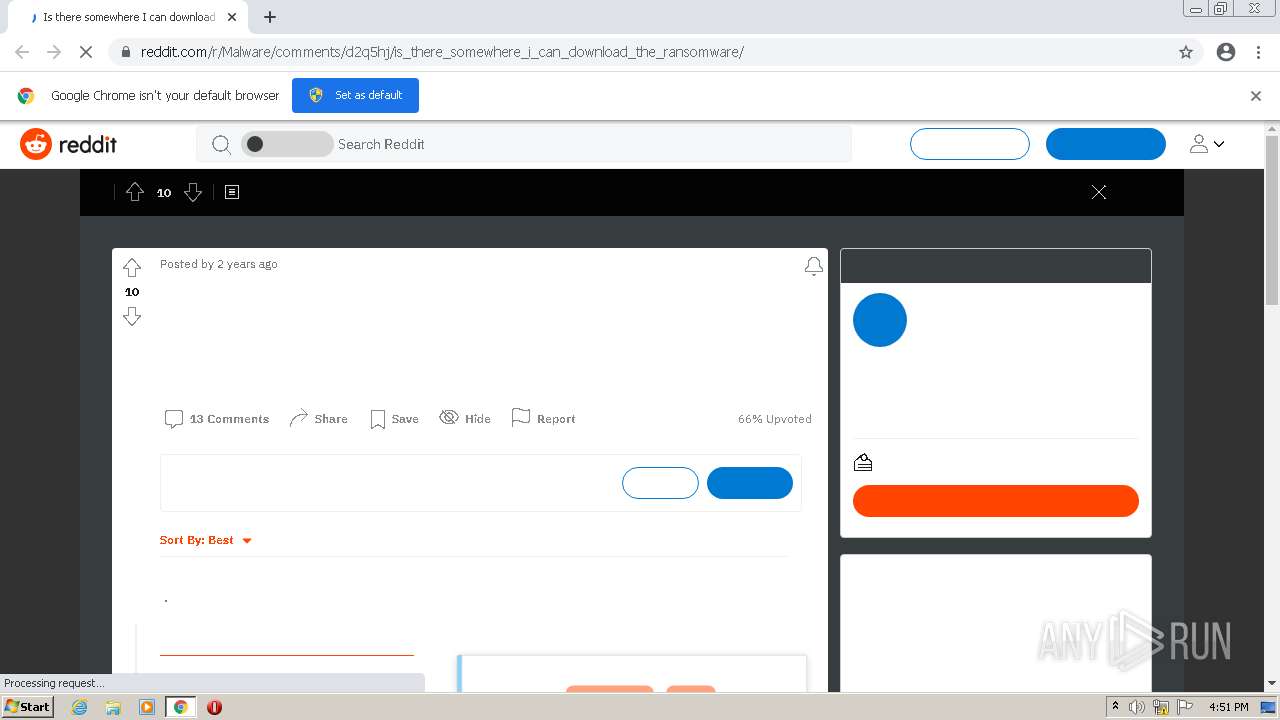Open the user account dropdown menu
1280x720 pixels.
click(1207, 144)
